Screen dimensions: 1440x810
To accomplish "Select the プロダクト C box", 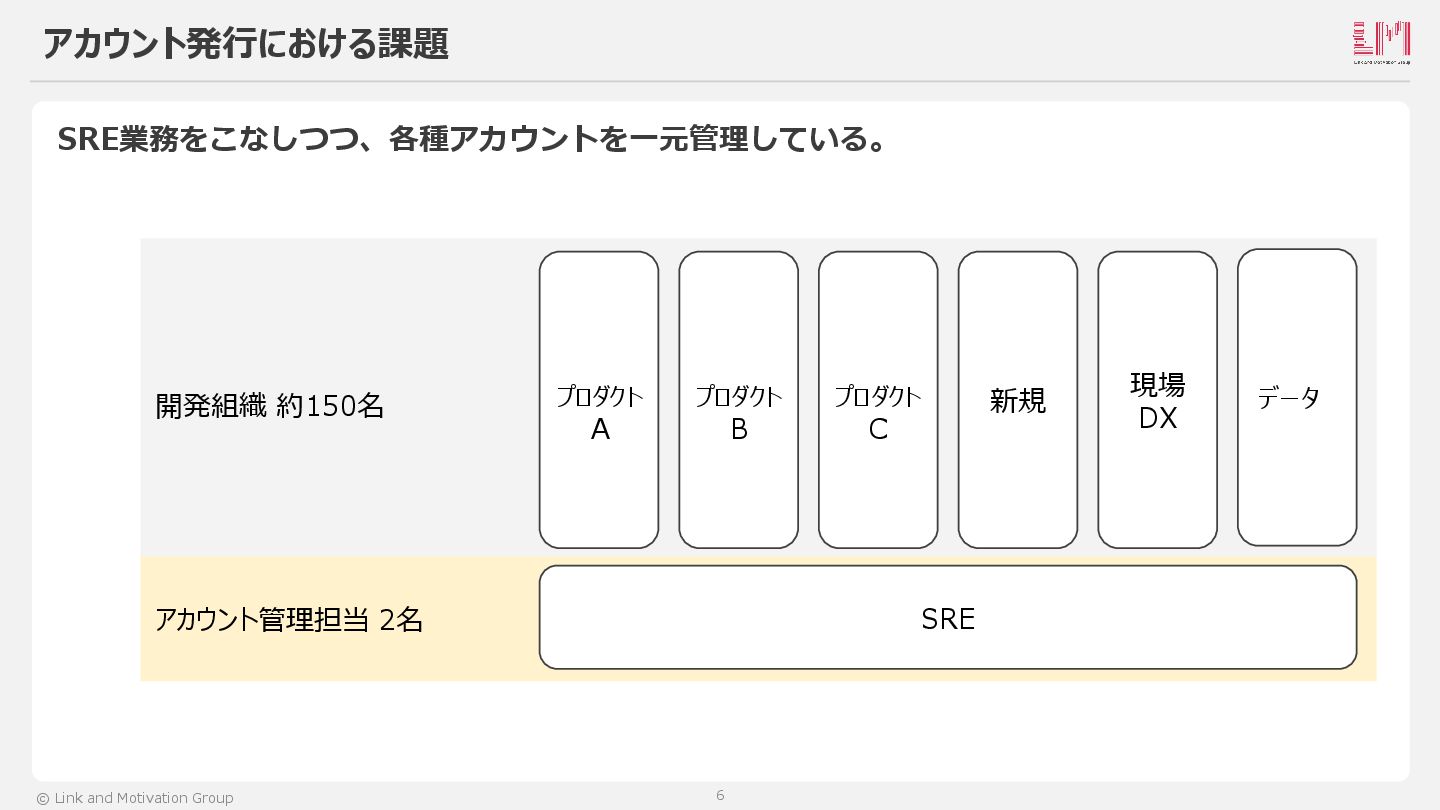I will point(878,400).
